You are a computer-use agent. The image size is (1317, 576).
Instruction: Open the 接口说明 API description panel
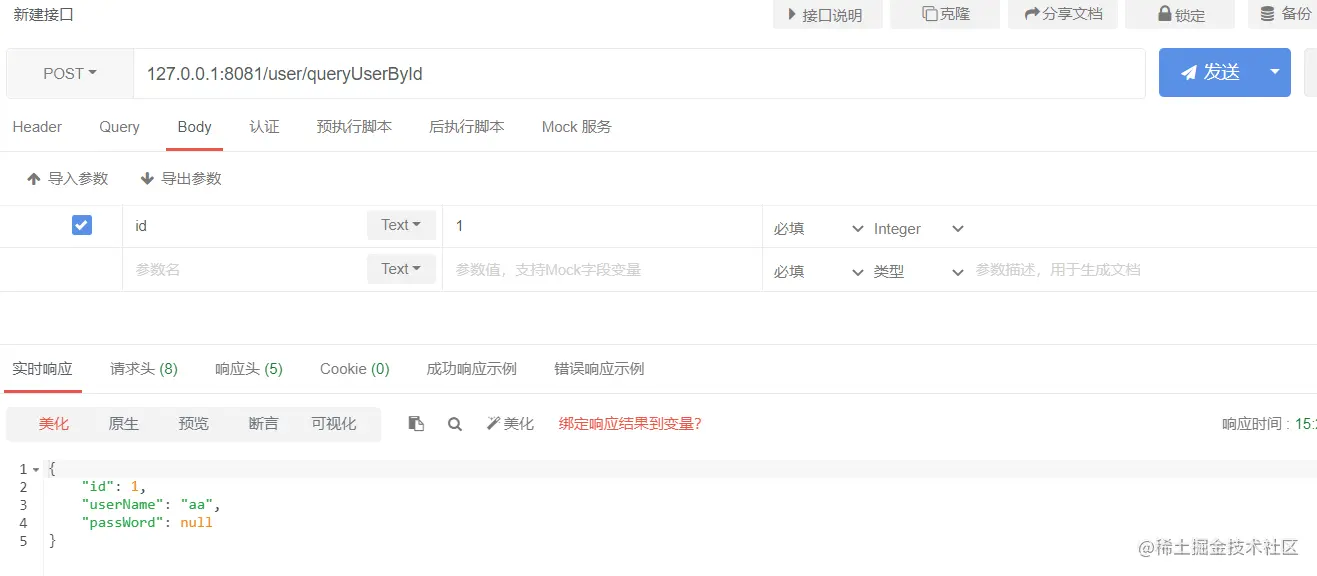tap(827, 14)
